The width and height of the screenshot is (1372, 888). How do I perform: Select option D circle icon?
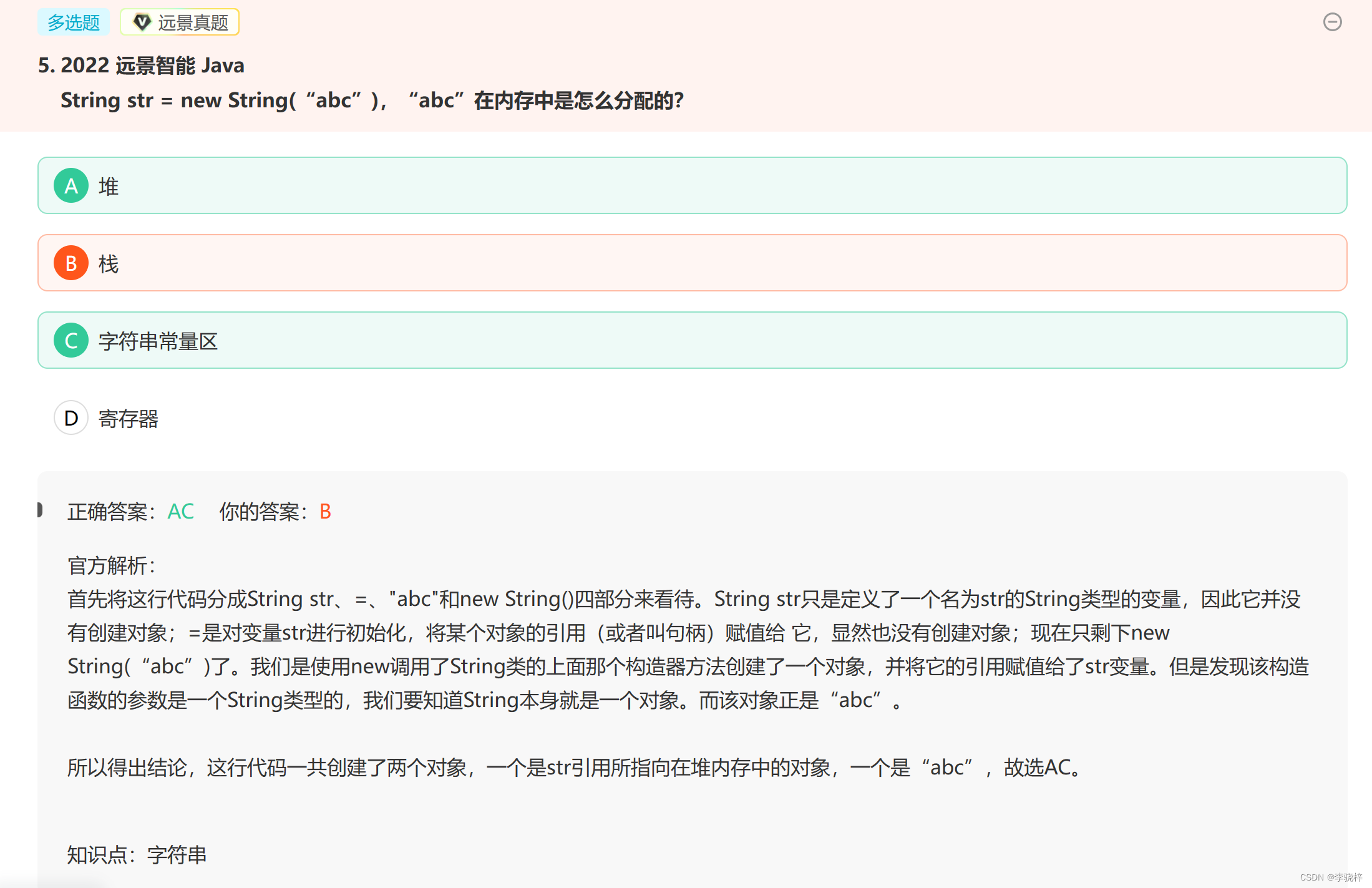click(x=71, y=418)
